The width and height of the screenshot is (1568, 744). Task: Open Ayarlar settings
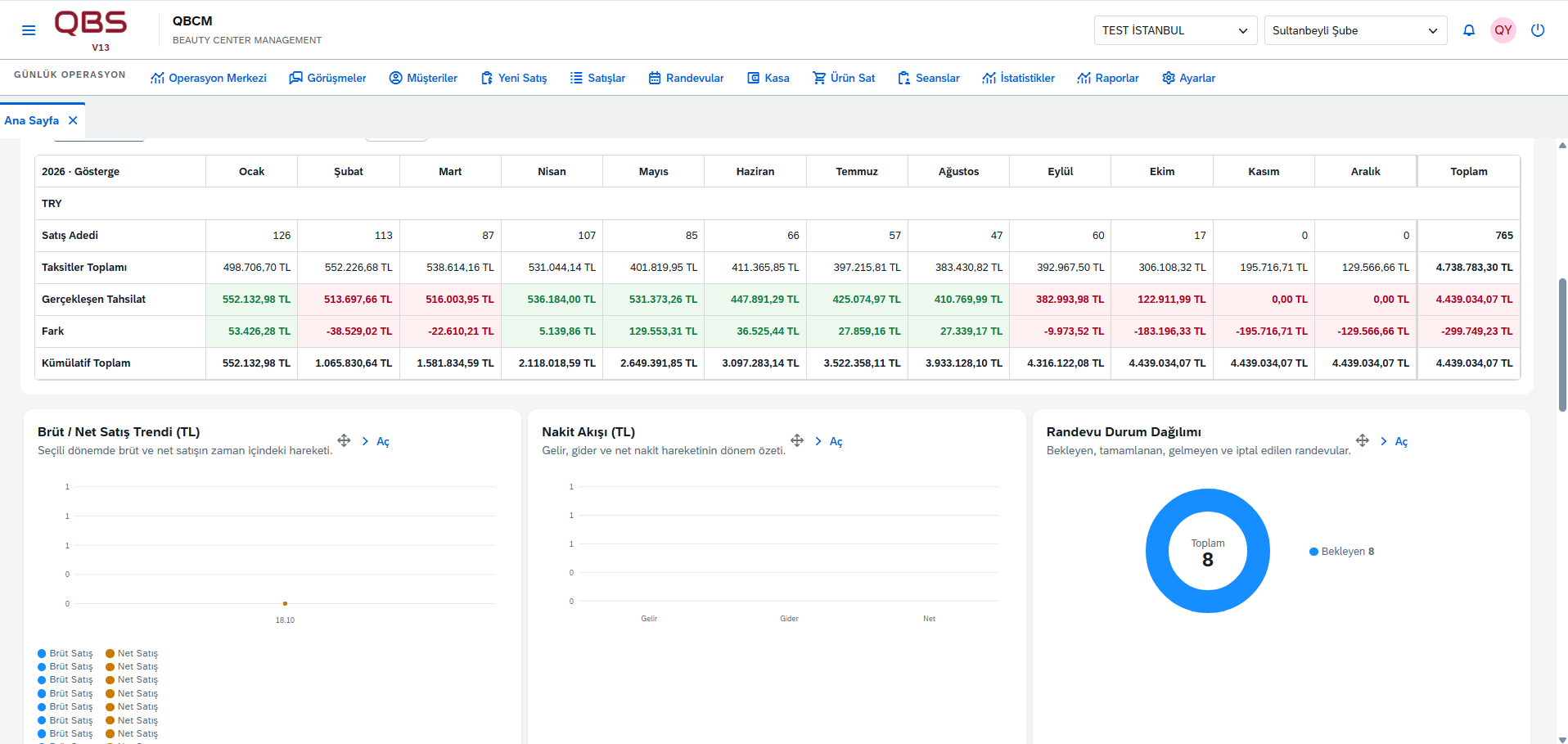(x=1188, y=78)
